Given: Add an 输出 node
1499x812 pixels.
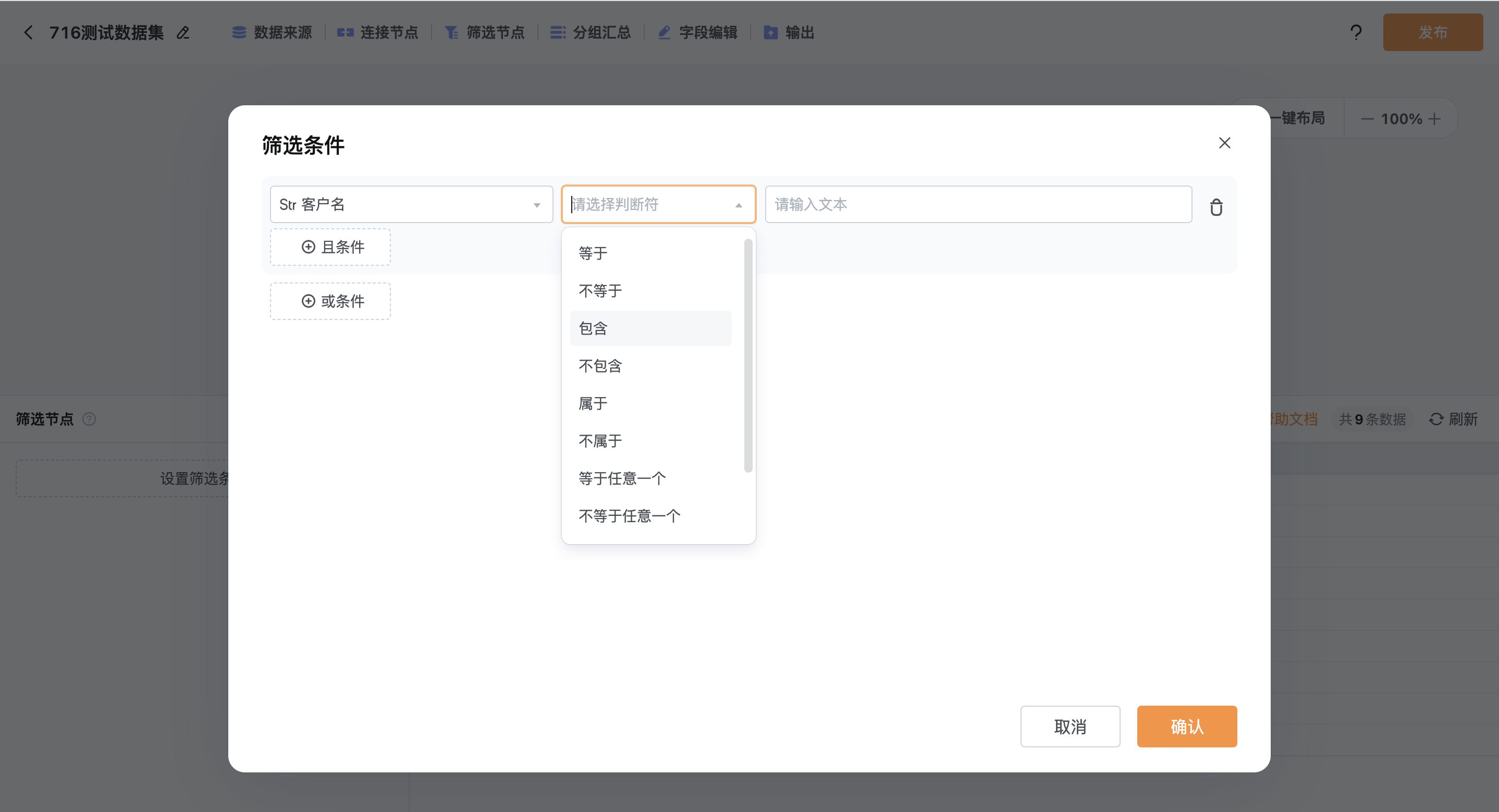Looking at the screenshot, I should coord(789,33).
